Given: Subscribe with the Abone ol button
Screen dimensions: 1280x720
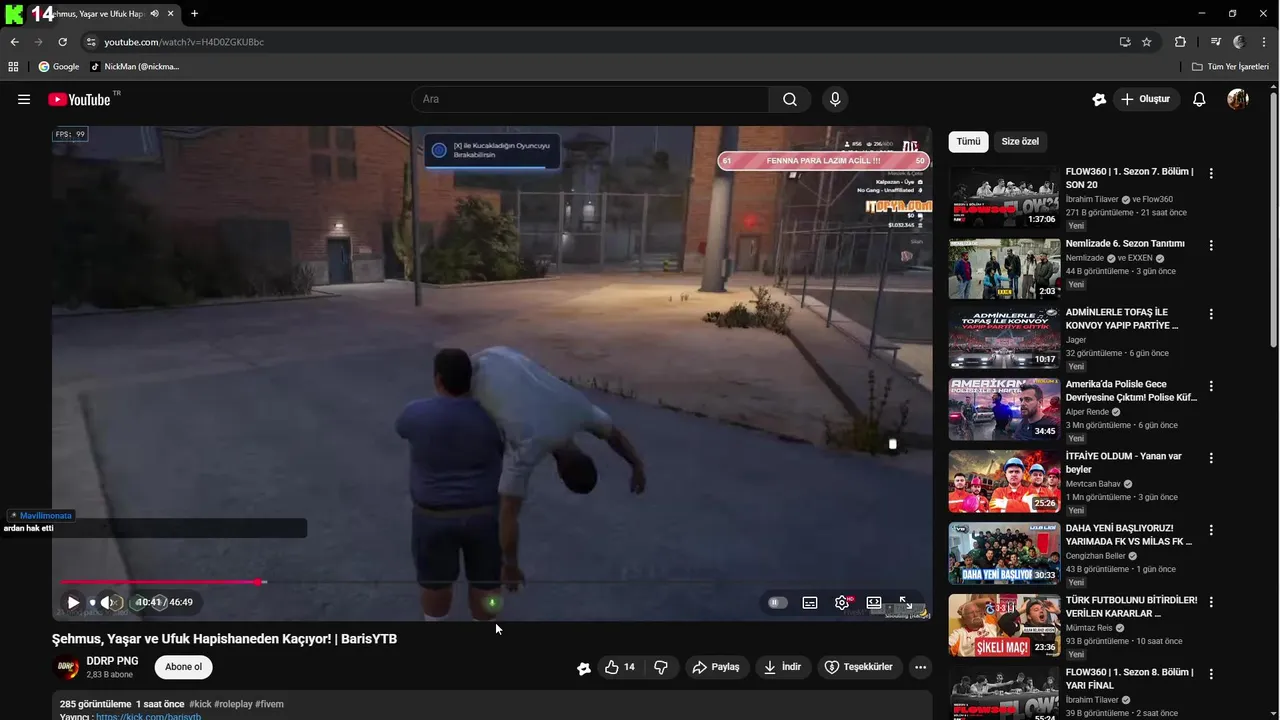Looking at the screenshot, I should (183, 667).
